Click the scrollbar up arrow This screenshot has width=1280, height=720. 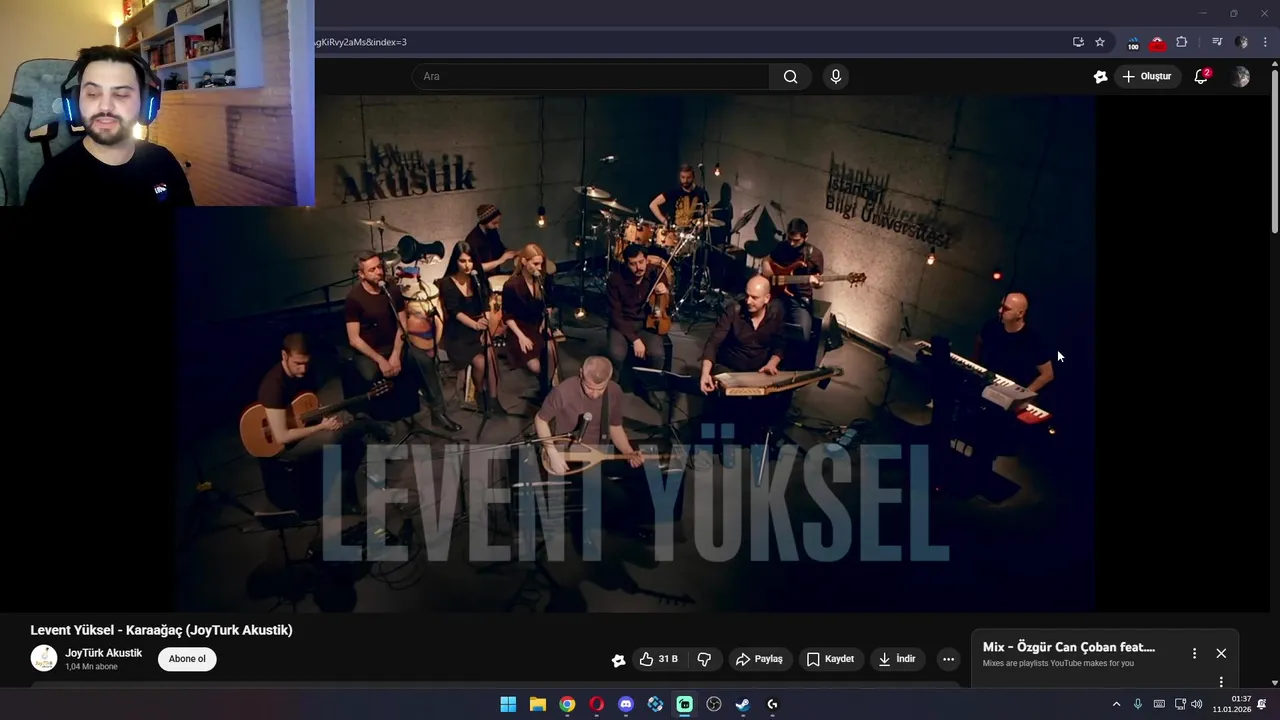pyautogui.click(x=1274, y=64)
